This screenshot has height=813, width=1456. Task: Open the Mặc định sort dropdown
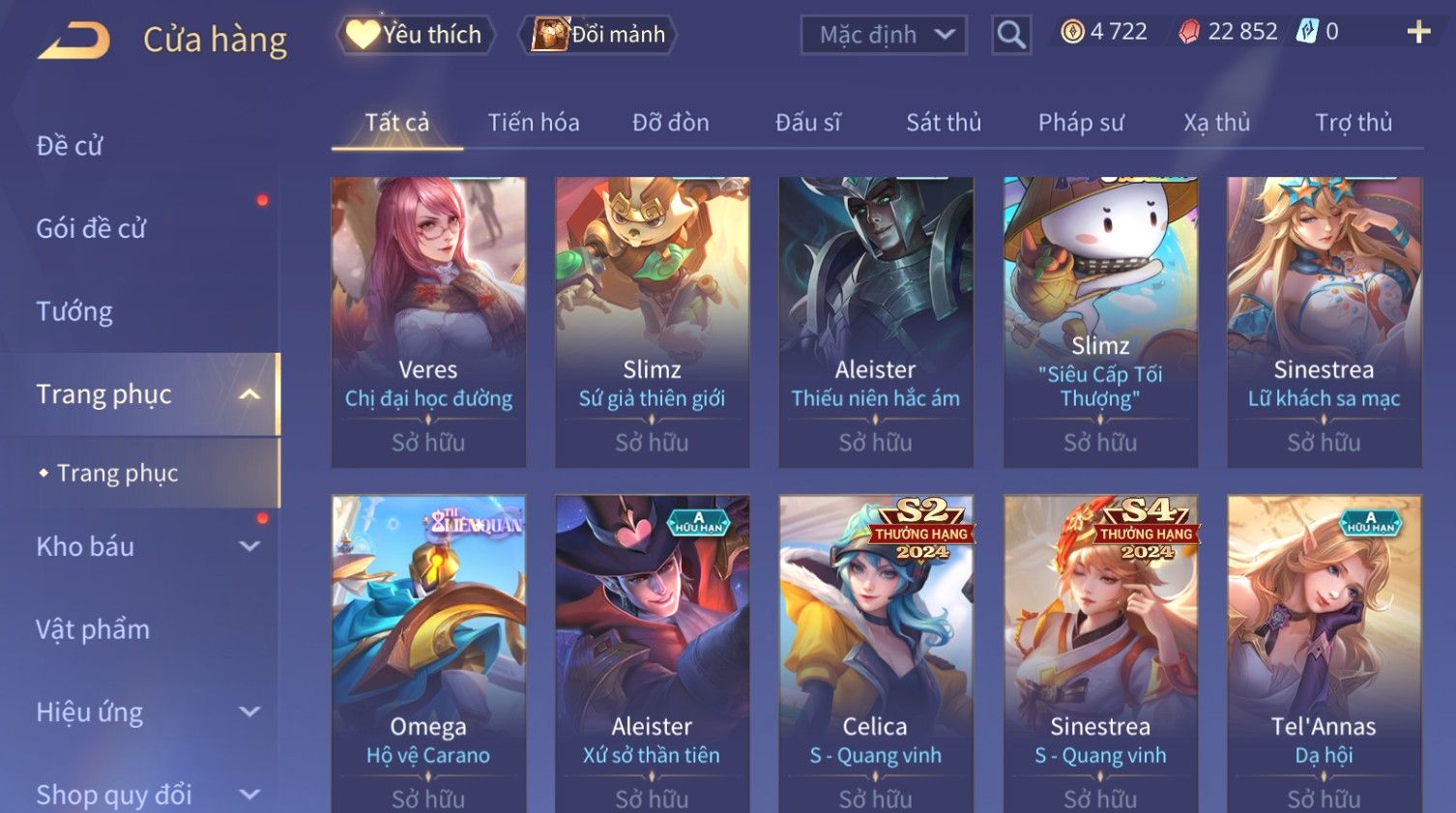884,35
